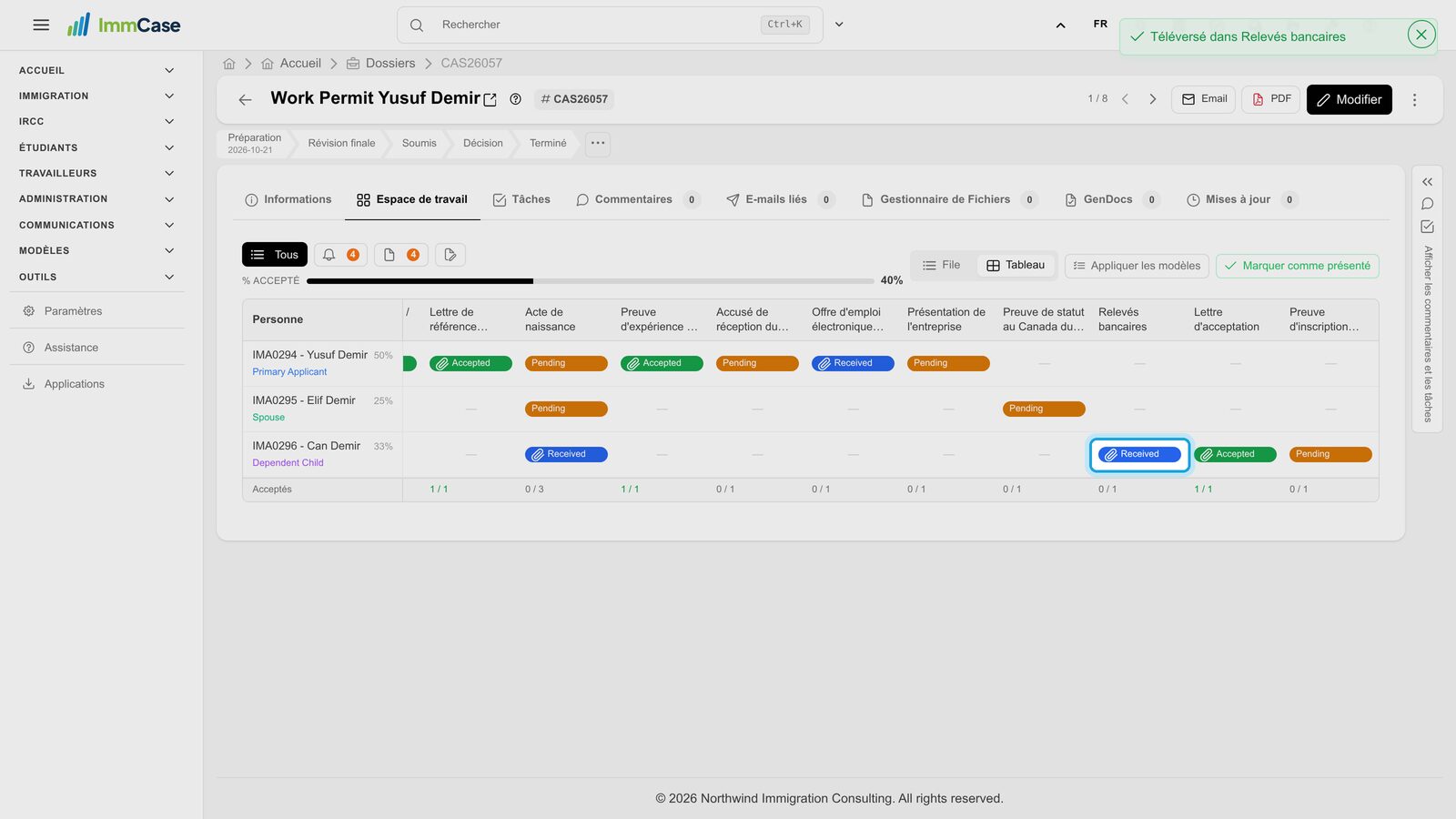This screenshot has width=1456, height=819.
Task: Expand the Immigration sidebar section
Action: [96, 96]
